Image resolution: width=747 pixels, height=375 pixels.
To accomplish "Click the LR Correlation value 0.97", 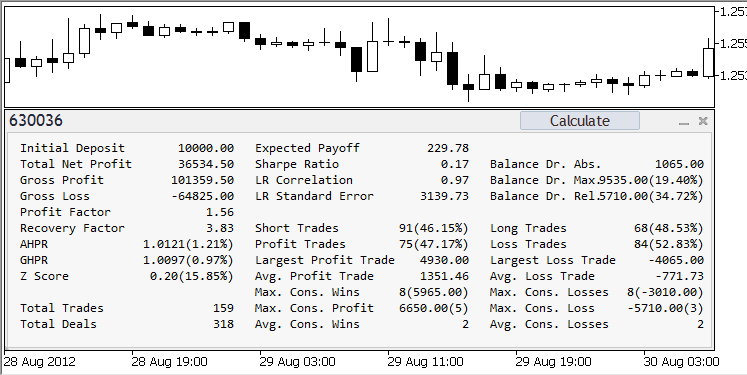I will 454,180.
